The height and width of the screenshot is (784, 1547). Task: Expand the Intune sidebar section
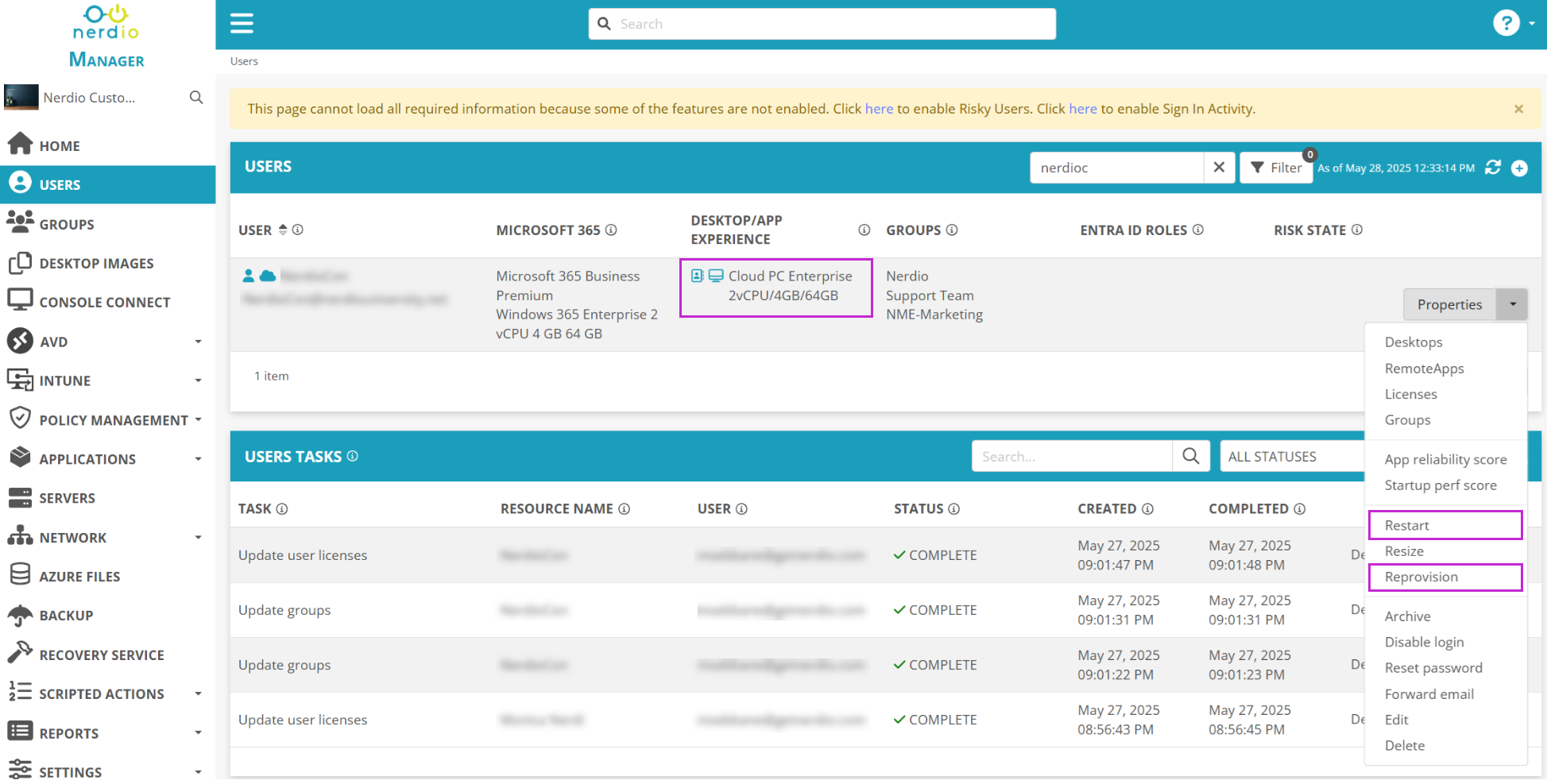[x=198, y=380]
